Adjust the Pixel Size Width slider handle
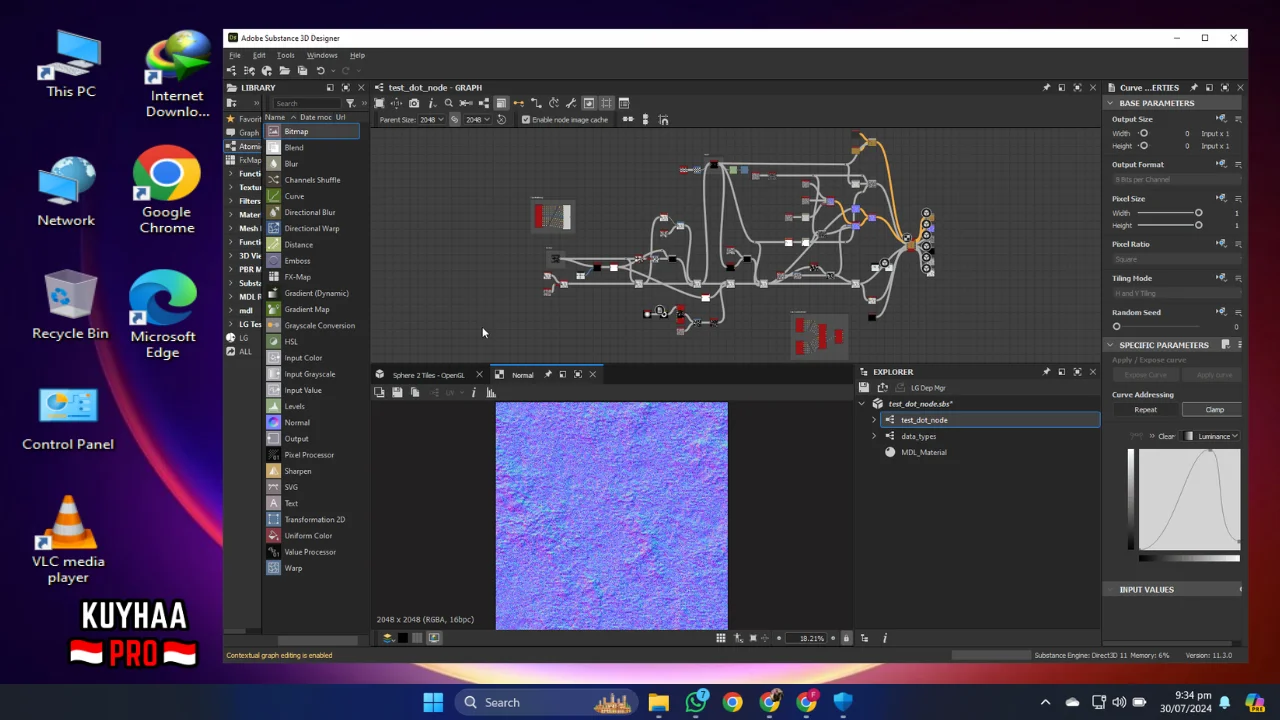Image resolution: width=1280 pixels, height=720 pixels. pos(1198,213)
